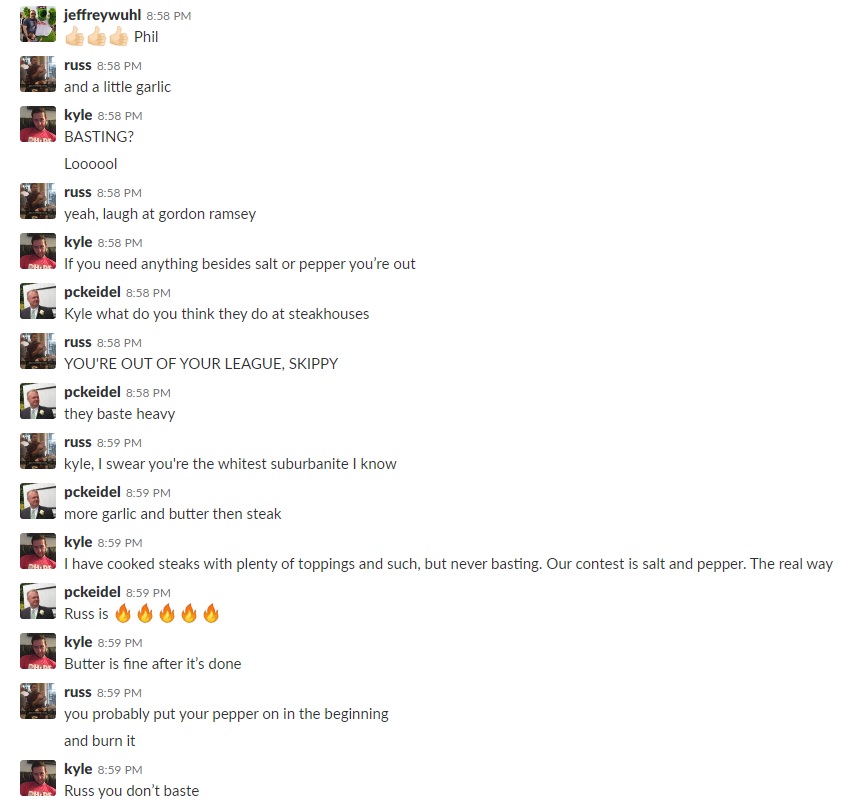Click russ avatar beside 'YOU'RE OUT OF YOUR LEAGUE, SKIPPY'
The image size is (865, 803).
(x=38, y=351)
